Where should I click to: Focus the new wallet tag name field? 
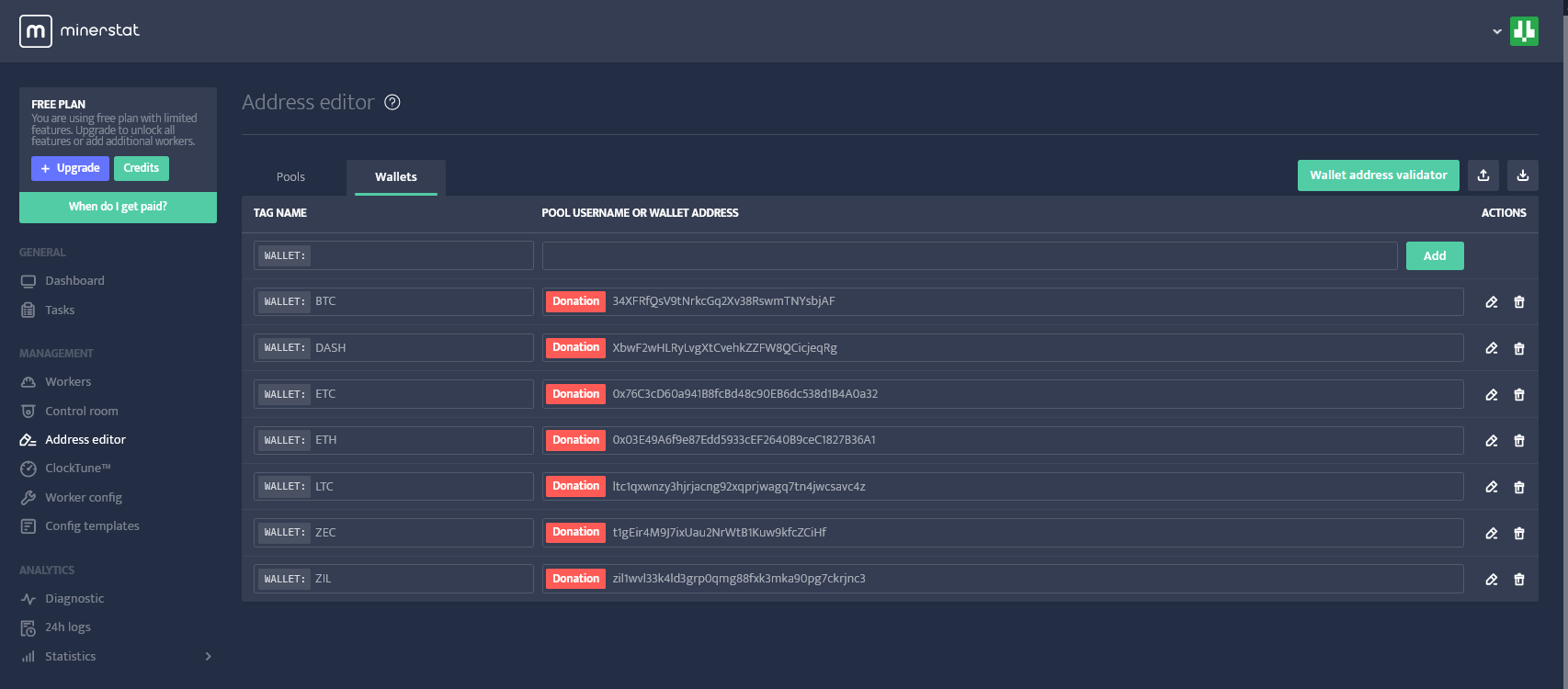point(393,255)
